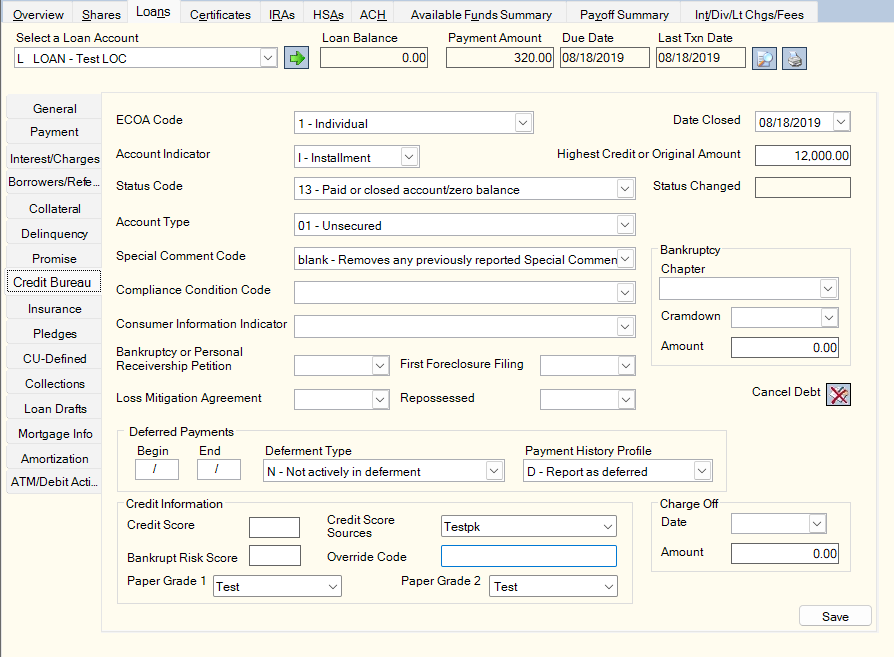Click the Bankrupt Risk Score field
Screen dimensions: 894x657
coord(275,555)
